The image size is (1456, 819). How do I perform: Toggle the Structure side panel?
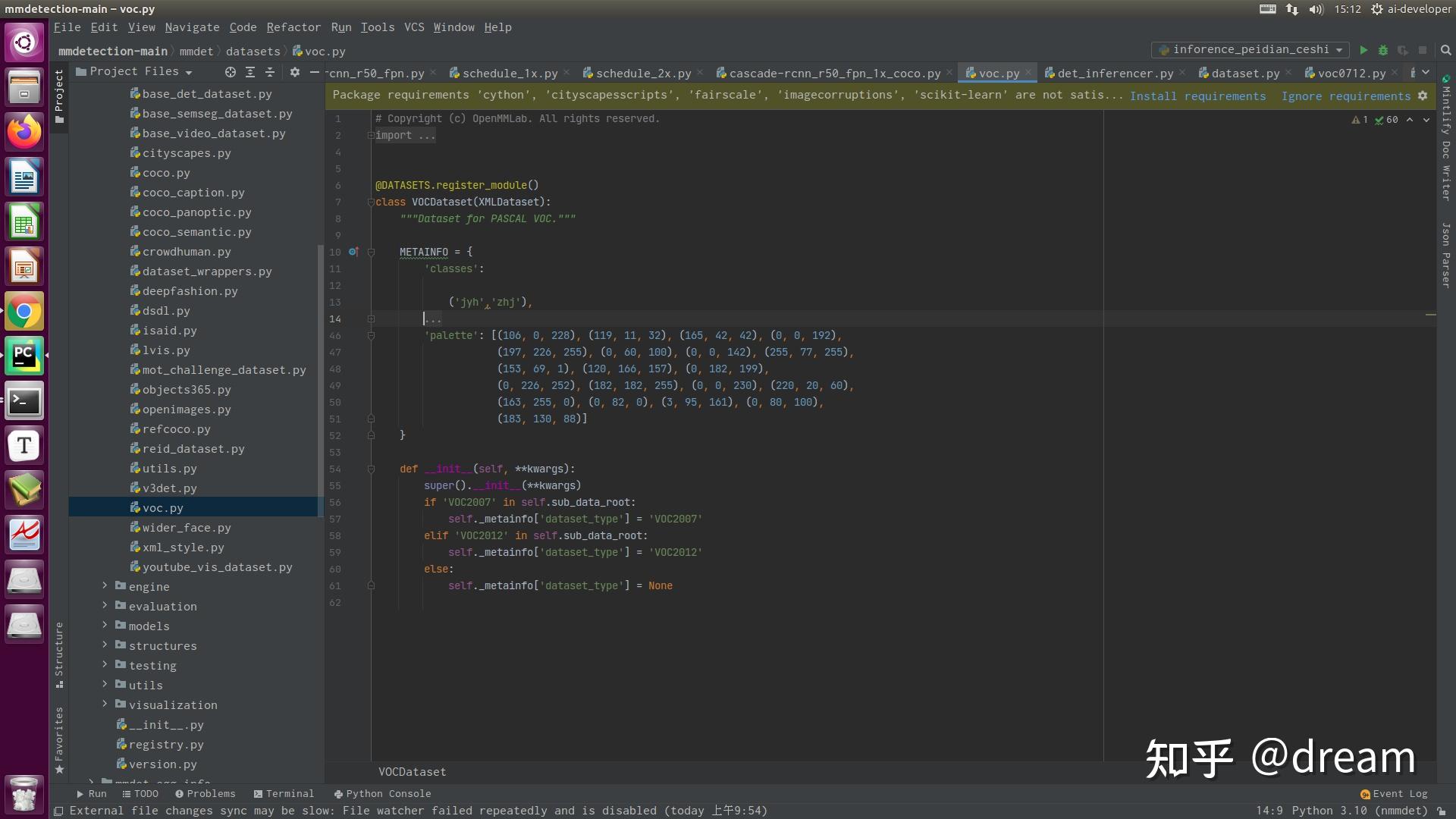click(x=59, y=654)
